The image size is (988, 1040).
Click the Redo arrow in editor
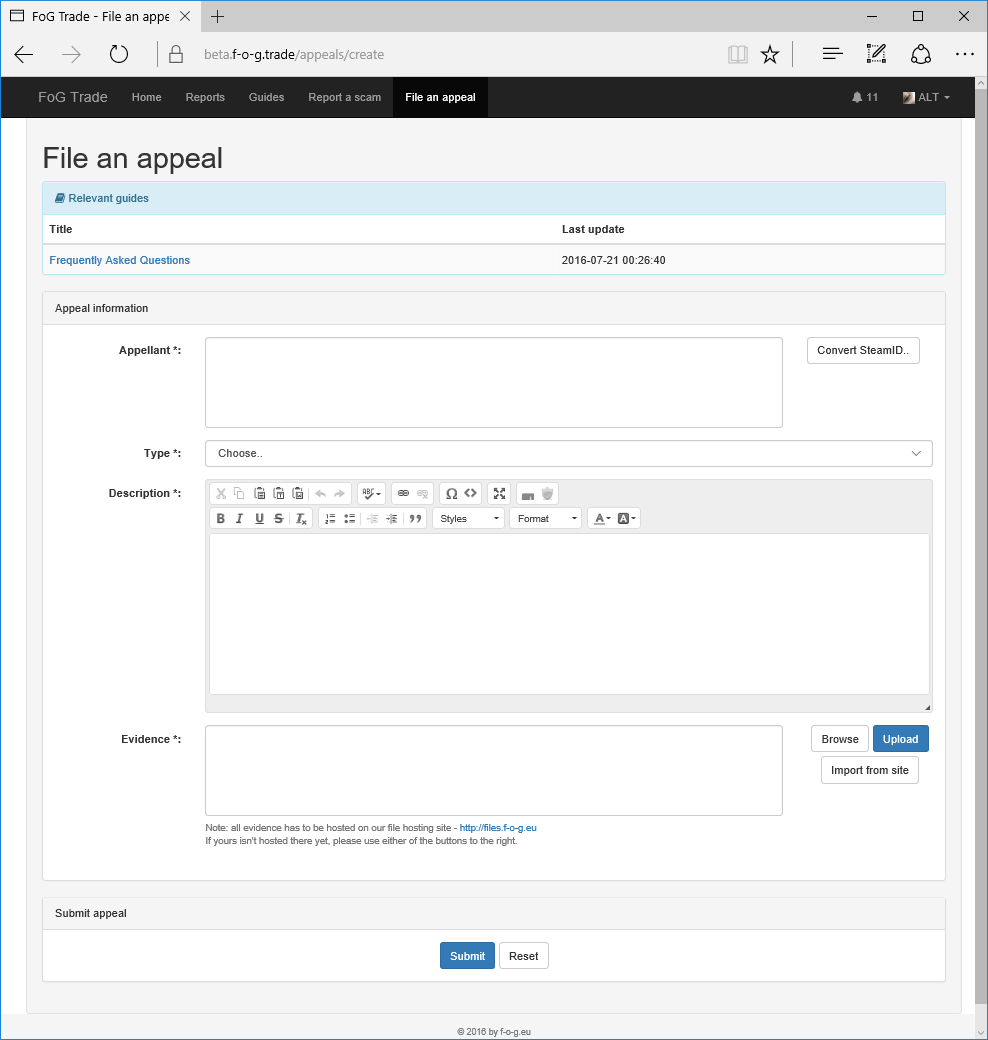[340, 493]
